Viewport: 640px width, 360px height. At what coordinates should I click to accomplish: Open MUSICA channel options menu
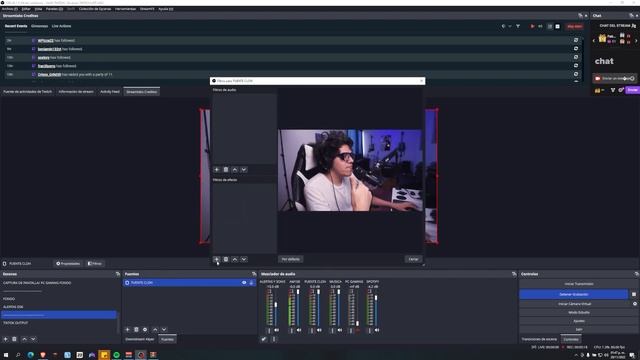(x=332, y=330)
